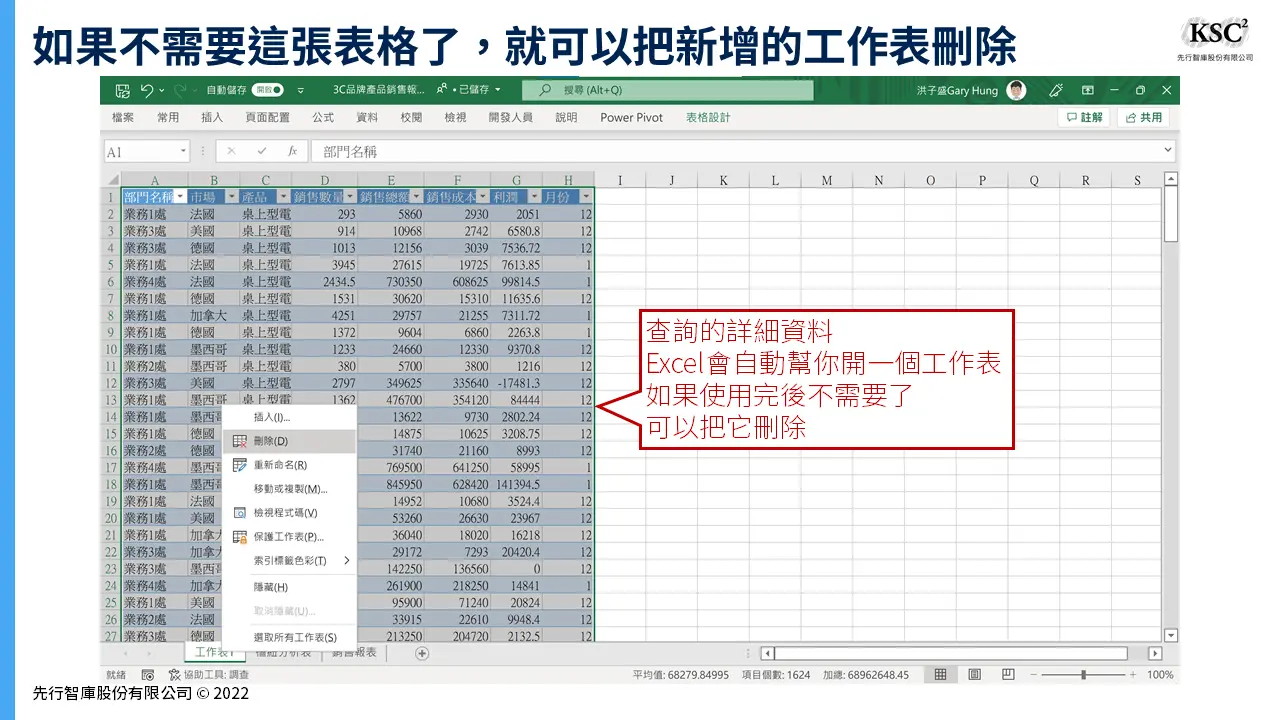Image resolution: width=1280 pixels, height=720 pixels.
Task: Select the 銷售報表 sheet tab
Action: point(354,653)
